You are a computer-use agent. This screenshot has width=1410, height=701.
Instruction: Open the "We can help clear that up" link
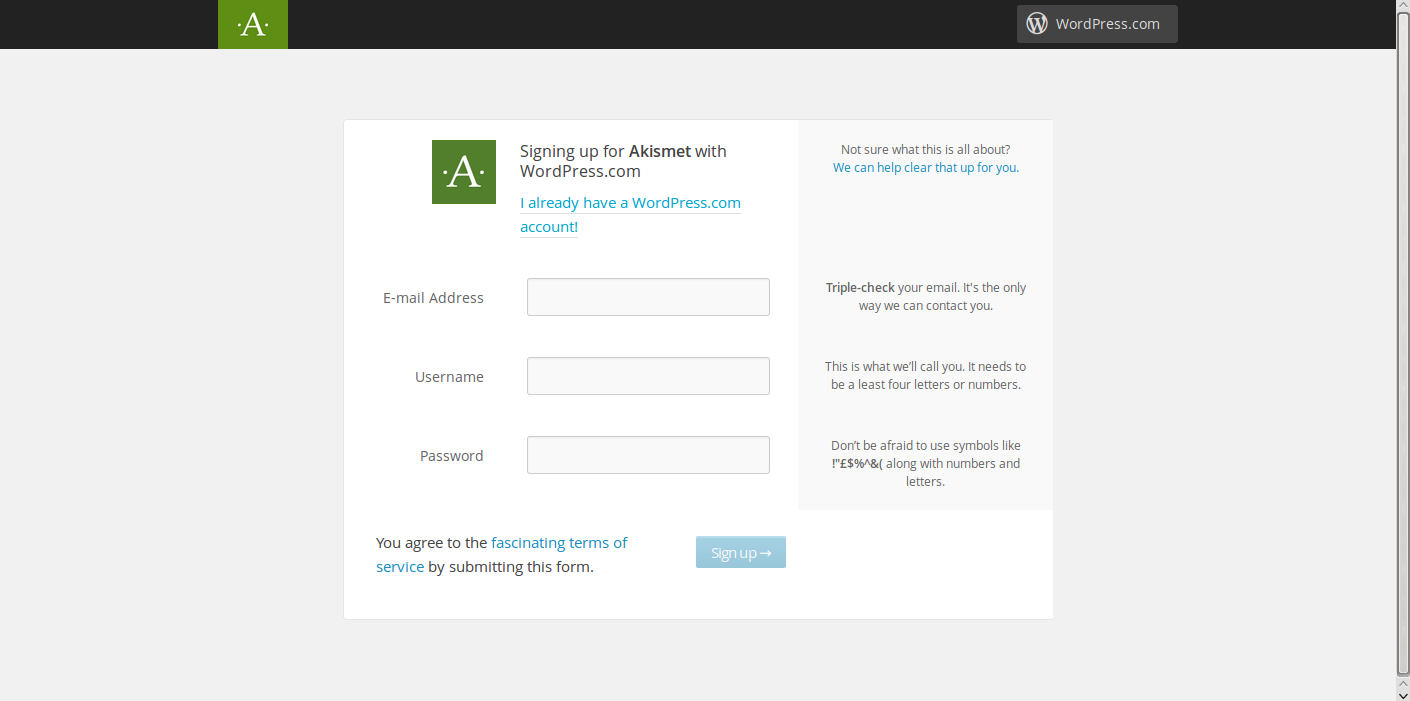925,168
